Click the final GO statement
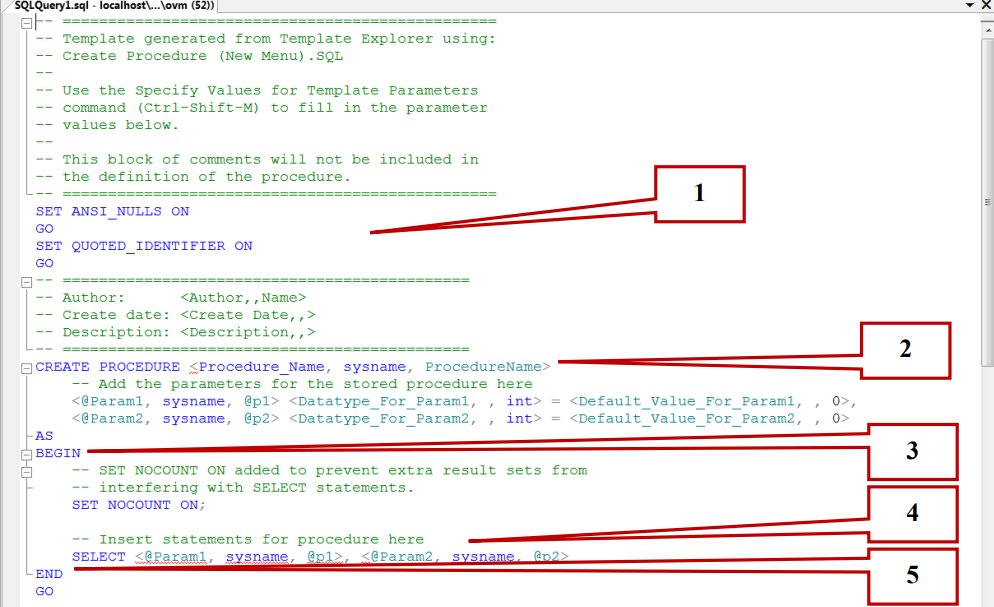Screen dimensions: 994x607 [43, 591]
